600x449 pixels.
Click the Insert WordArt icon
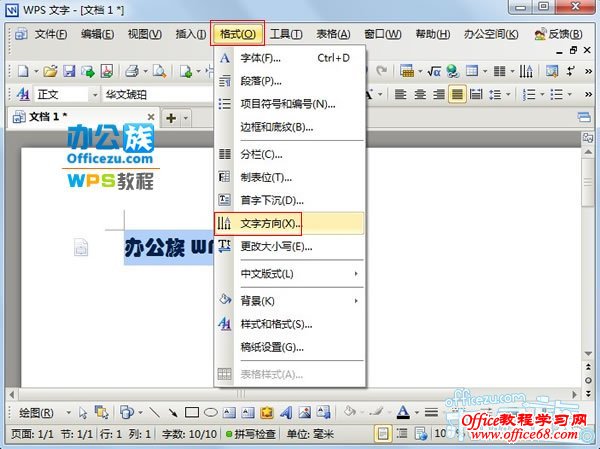tap(285, 412)
